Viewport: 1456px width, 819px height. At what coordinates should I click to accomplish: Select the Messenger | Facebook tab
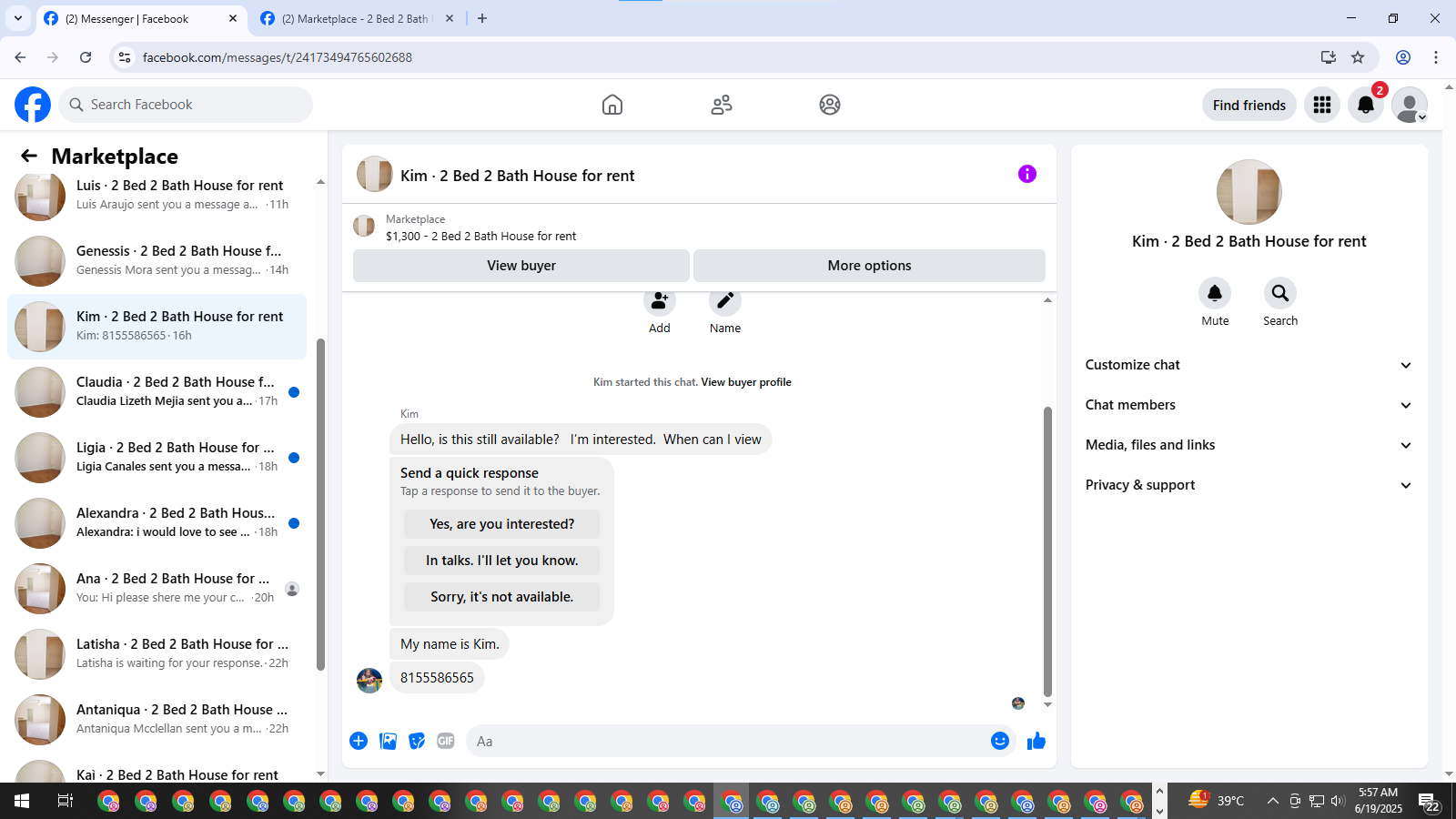pyautogui.click(x=141, y=18)
